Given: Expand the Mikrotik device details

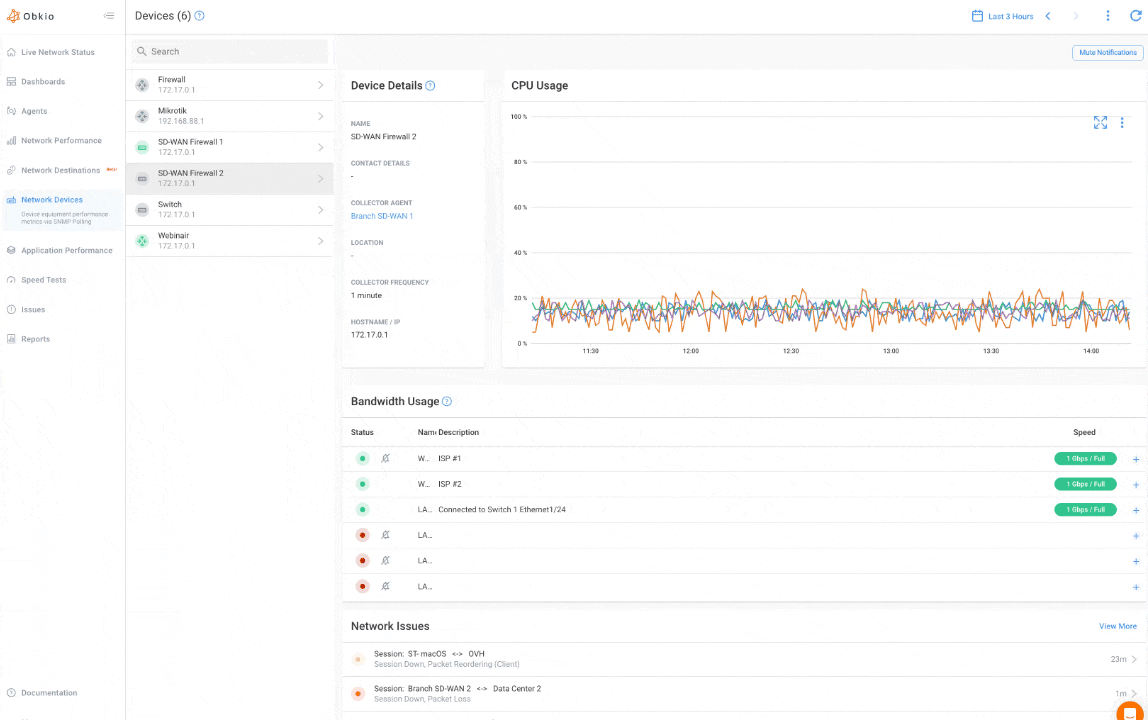Looking at the screenshot, I should 319,115.
